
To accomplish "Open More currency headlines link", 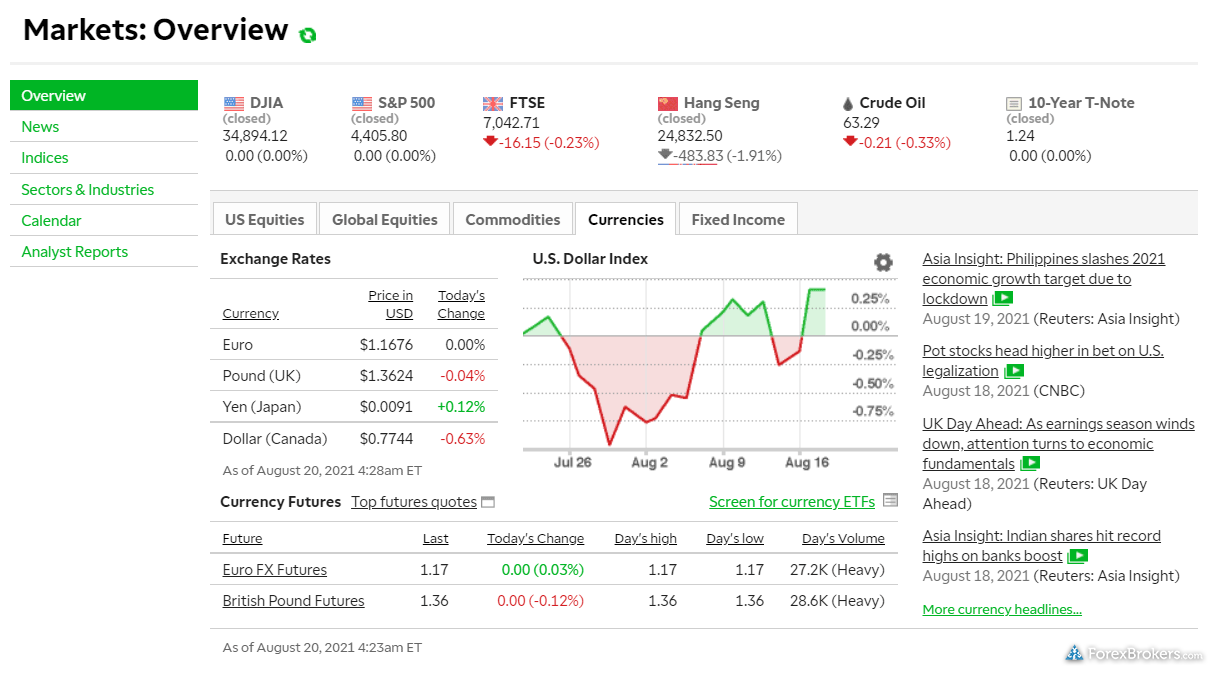I will [x=1002, y=609].
